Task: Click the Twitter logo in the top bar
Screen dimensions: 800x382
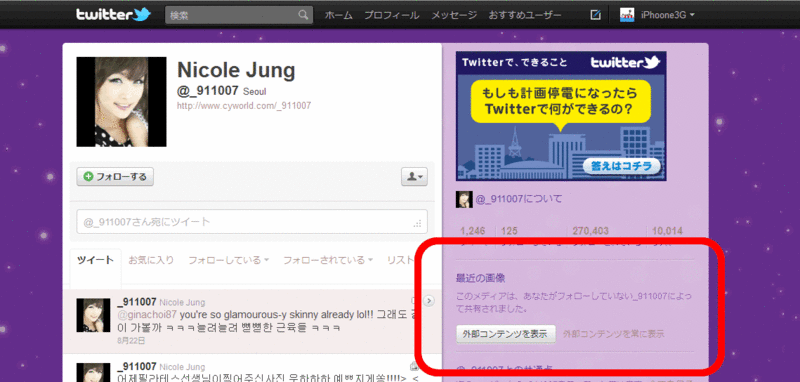Action: coord(113,14)
